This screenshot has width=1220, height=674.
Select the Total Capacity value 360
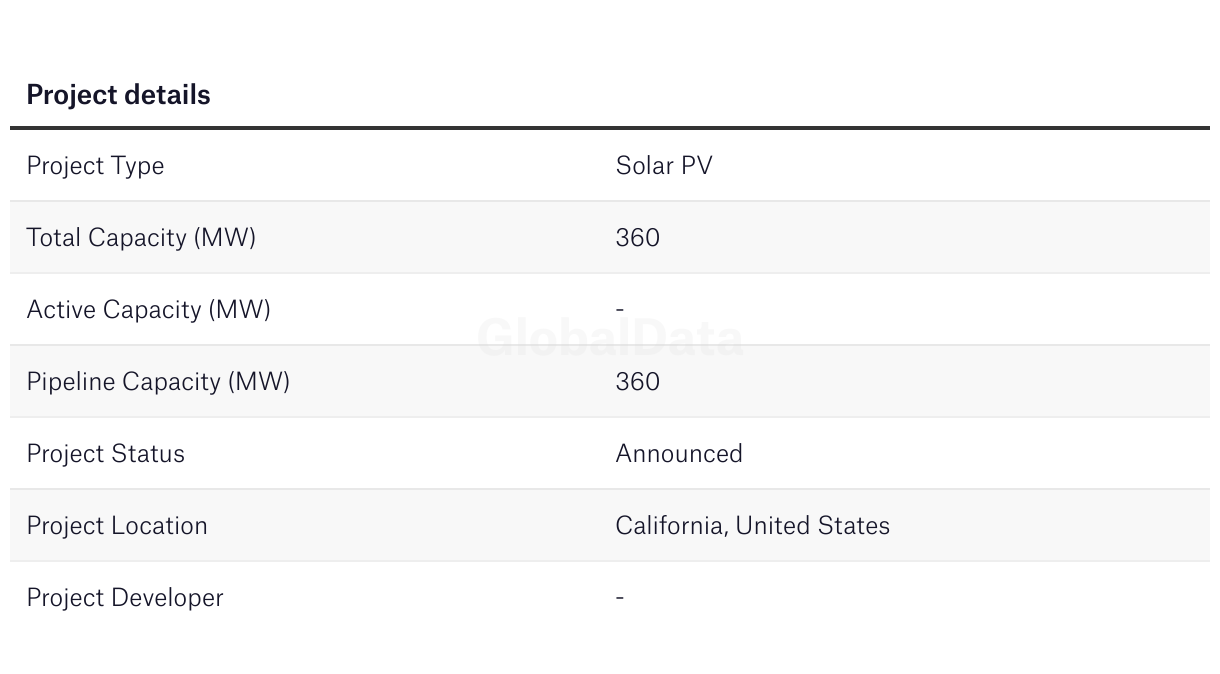pos(638,238)
